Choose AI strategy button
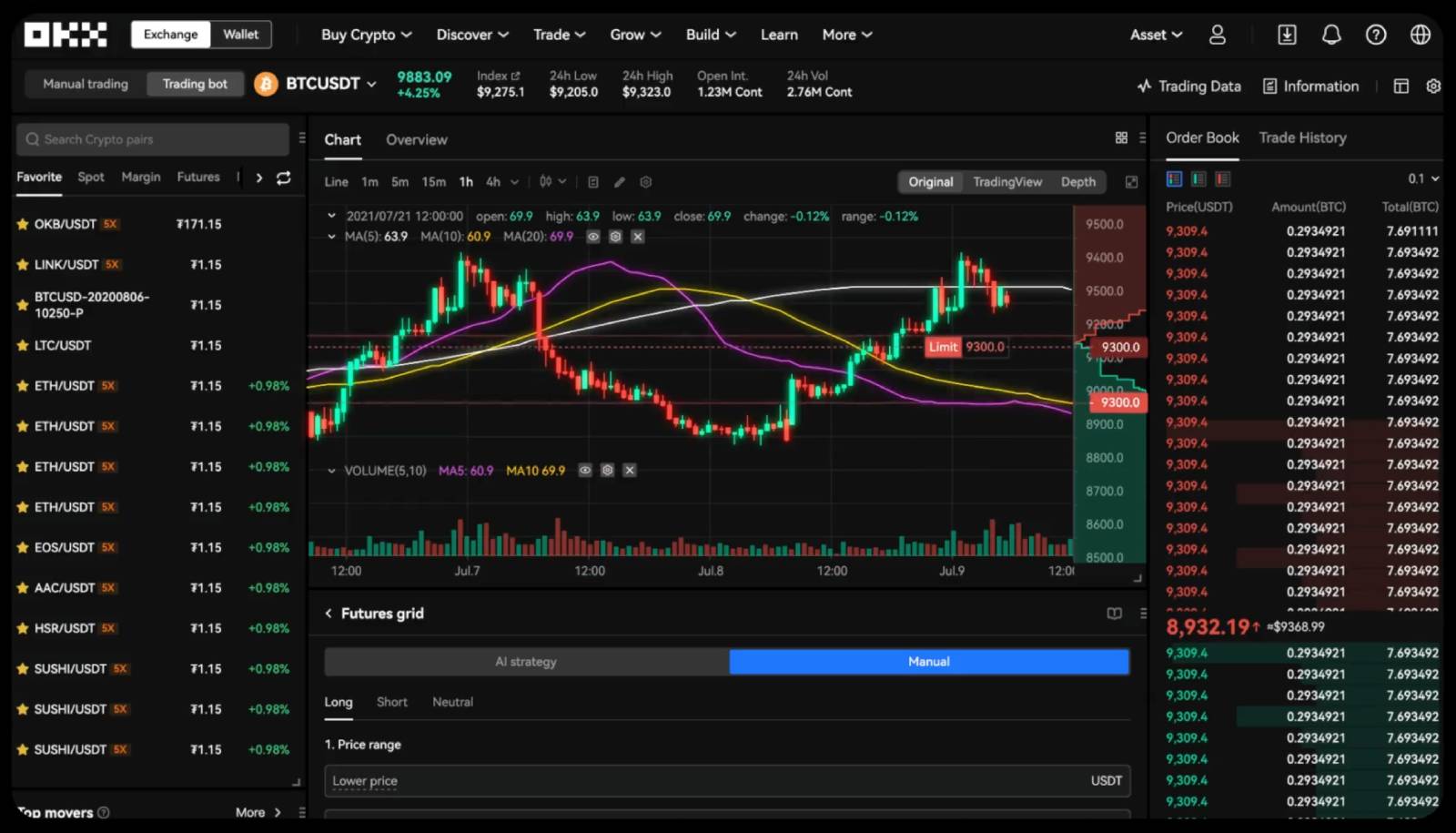 point(526,662)
